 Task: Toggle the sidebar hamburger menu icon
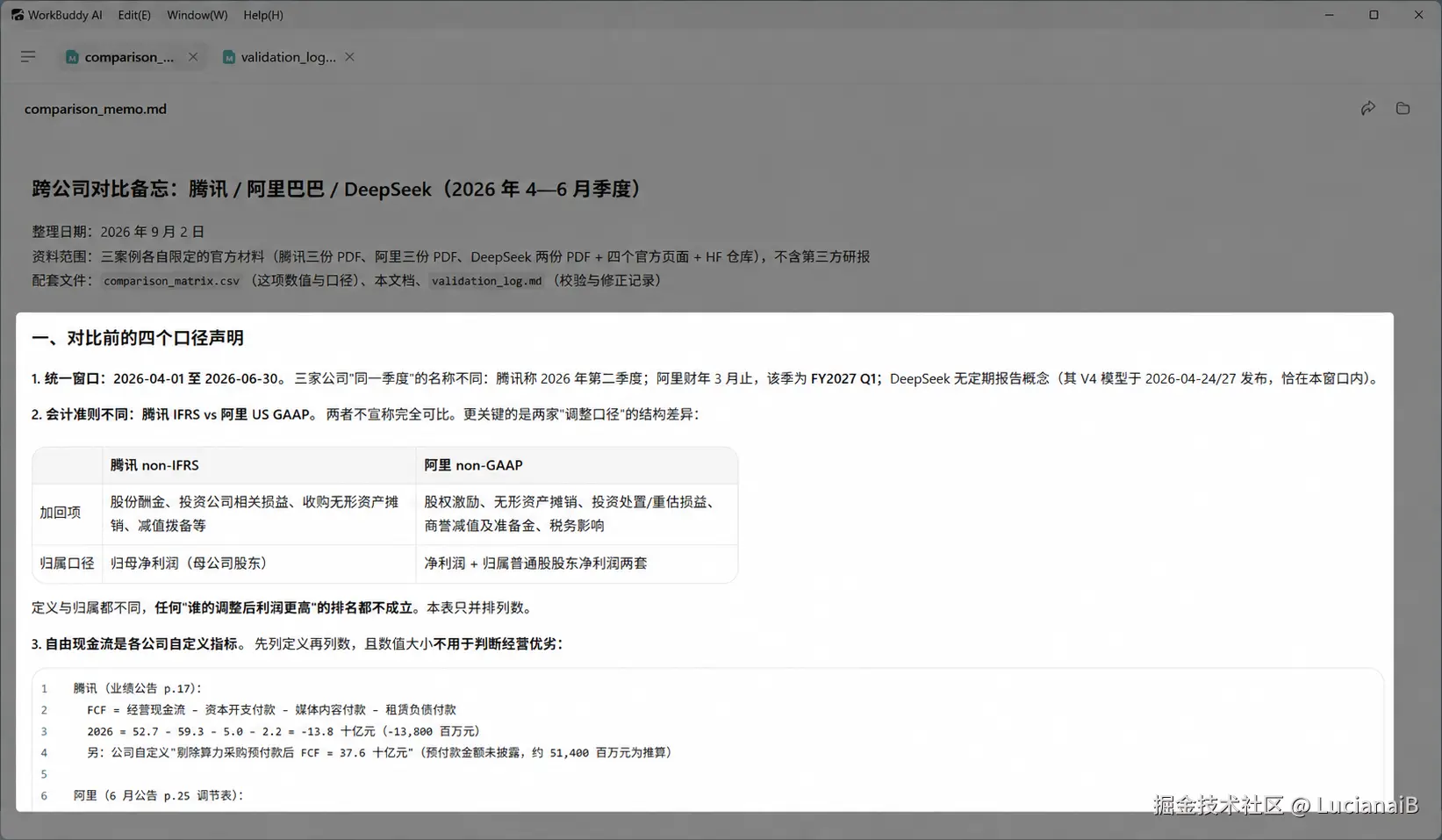pos(28,56)
